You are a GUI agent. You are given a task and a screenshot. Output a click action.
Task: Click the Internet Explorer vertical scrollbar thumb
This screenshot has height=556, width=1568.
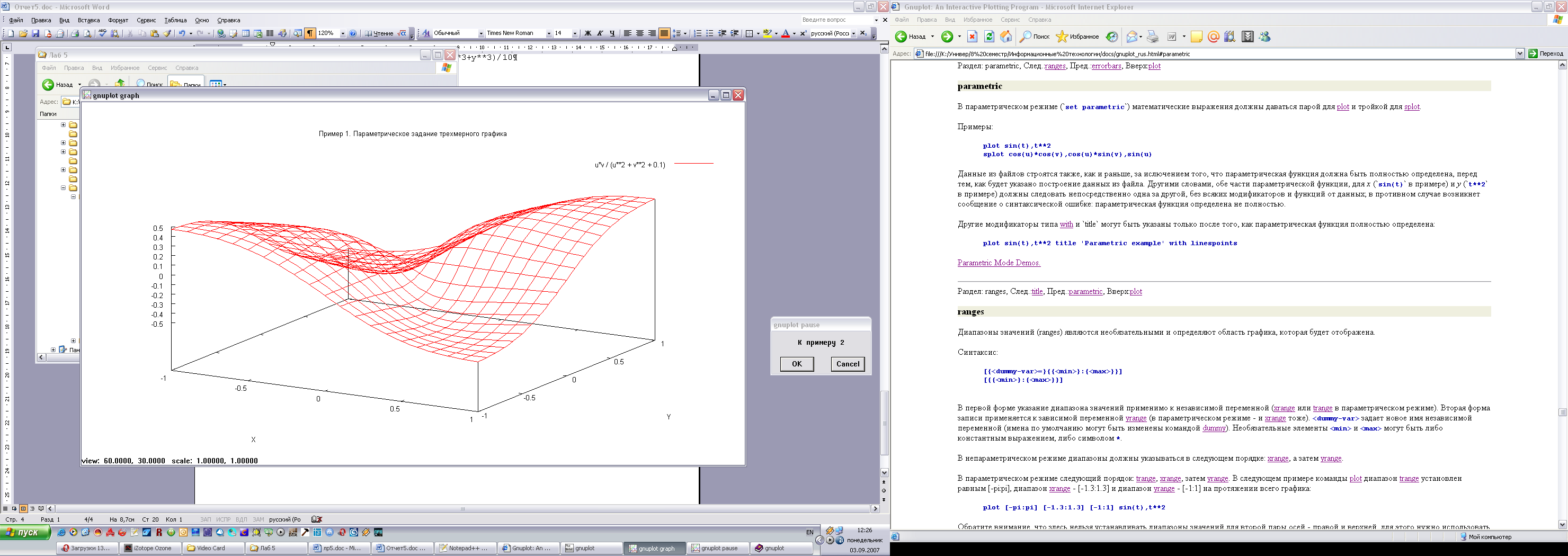1562,412
